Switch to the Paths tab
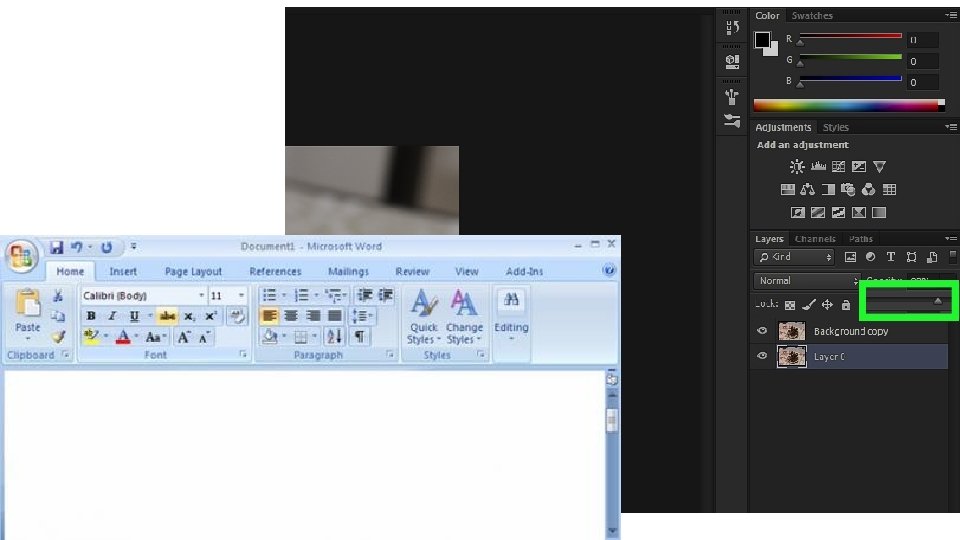Image resolution: width=960 pixels, height=540 pixels. coord(860,239)
